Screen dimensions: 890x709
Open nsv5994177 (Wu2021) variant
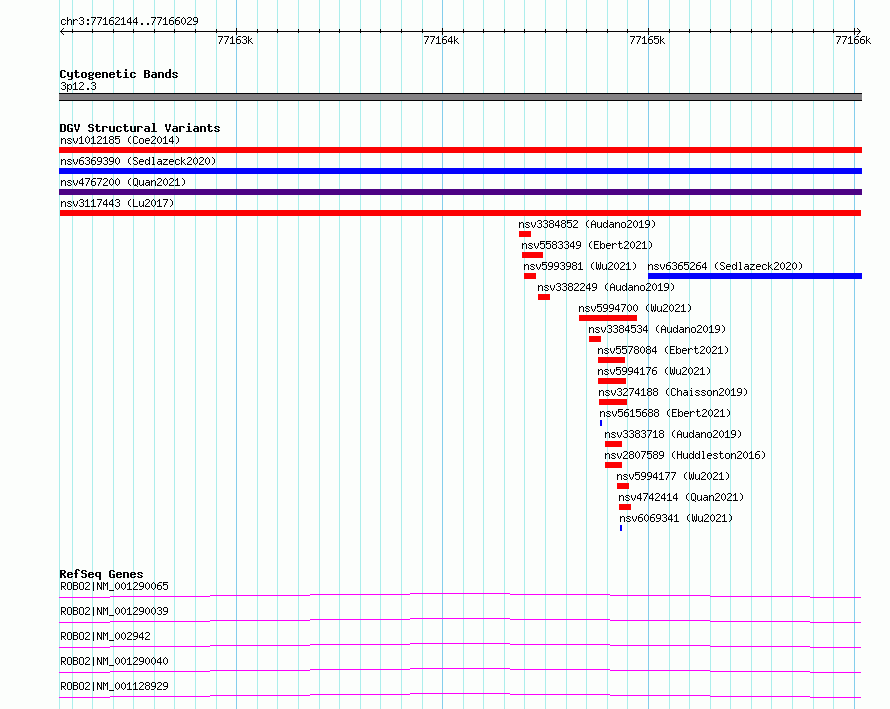pos(673,476)
